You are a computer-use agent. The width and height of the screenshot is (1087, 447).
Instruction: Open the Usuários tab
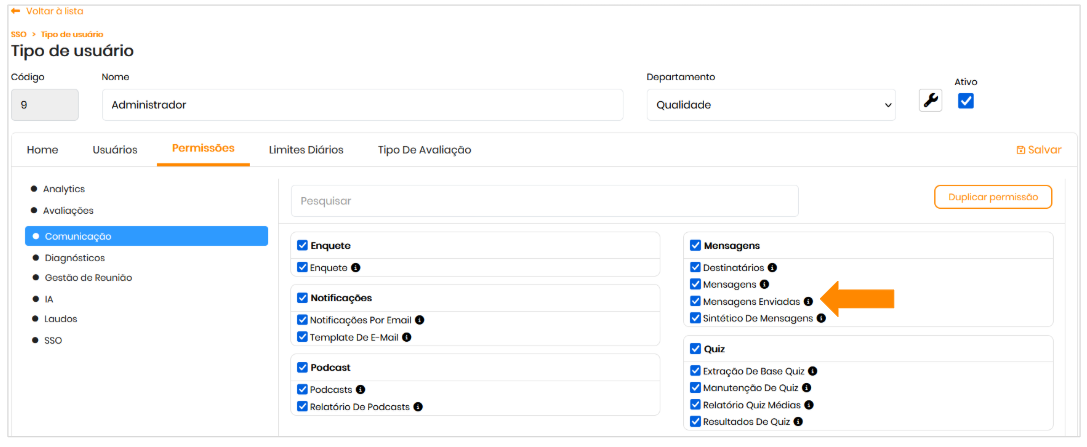(x=115, y=150)
